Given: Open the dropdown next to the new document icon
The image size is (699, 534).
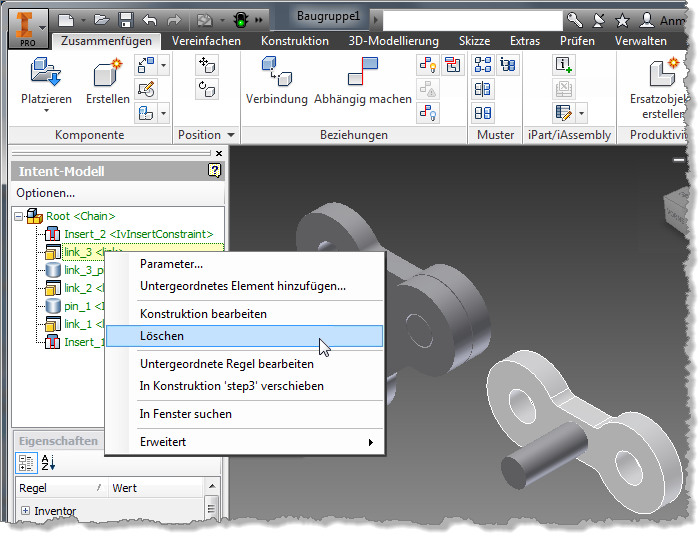Looking at the screenshot, I should [83, 20].
